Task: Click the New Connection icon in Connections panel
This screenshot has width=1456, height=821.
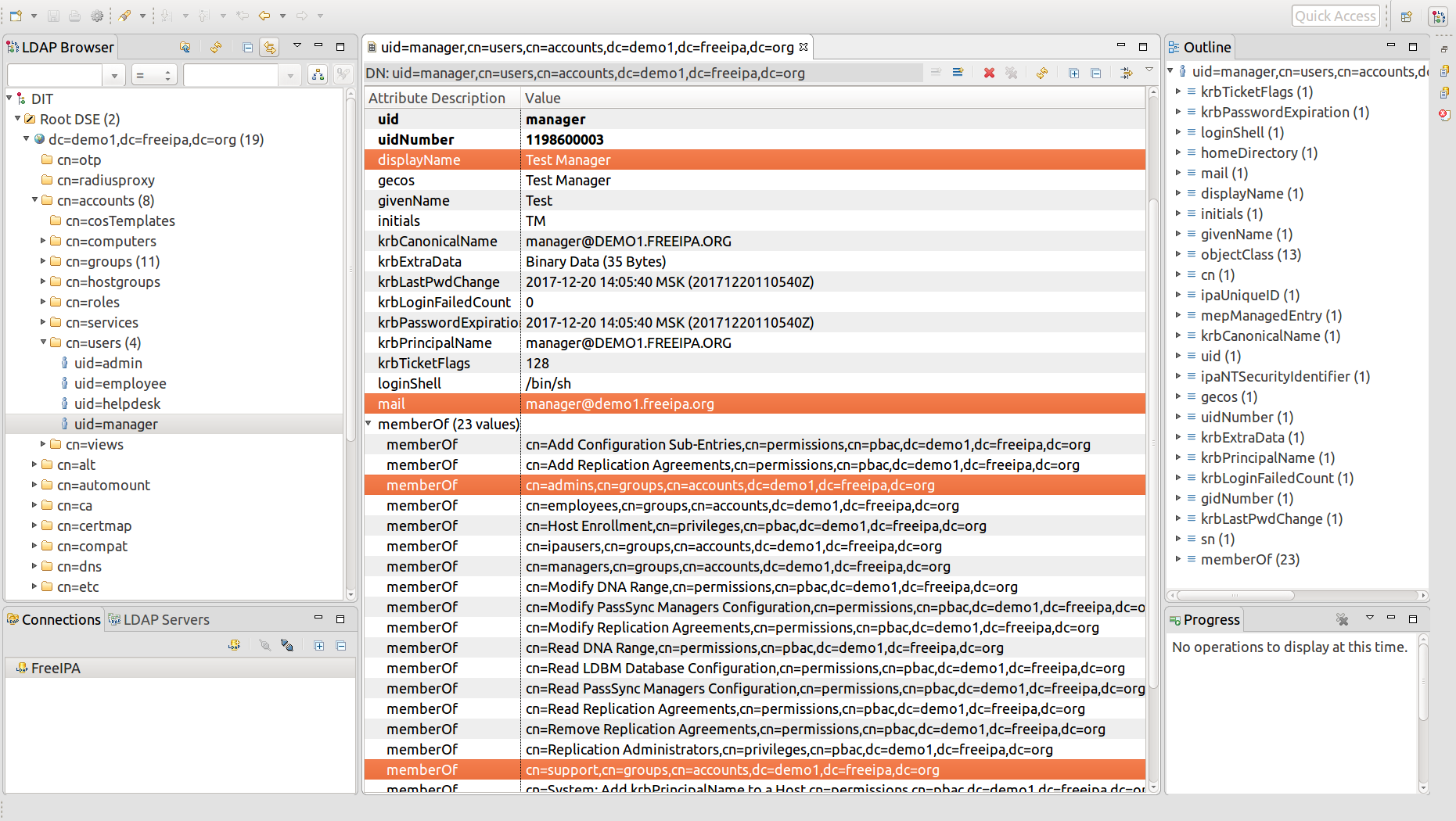Action: [234, 645]
